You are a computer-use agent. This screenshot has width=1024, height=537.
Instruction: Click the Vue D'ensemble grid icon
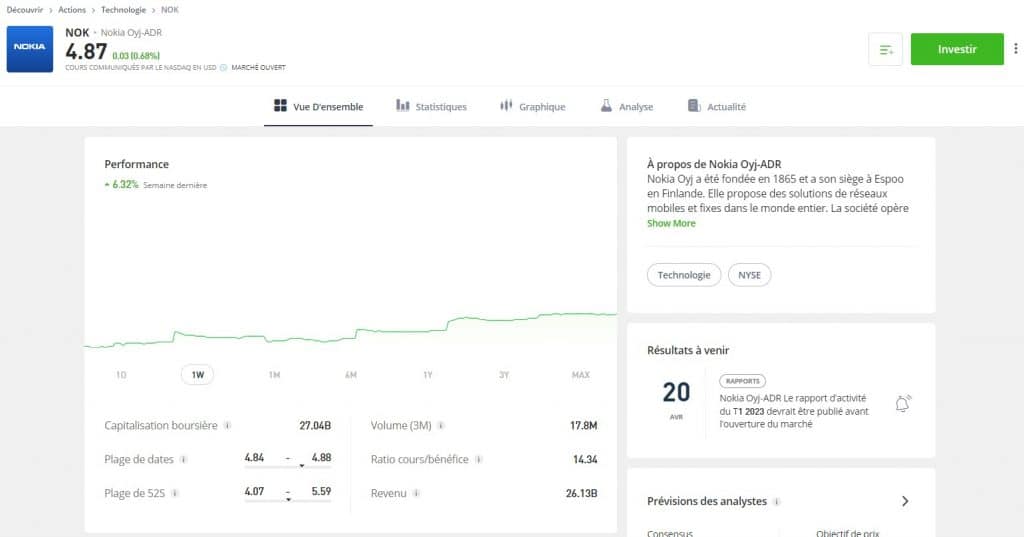point(280,106)
